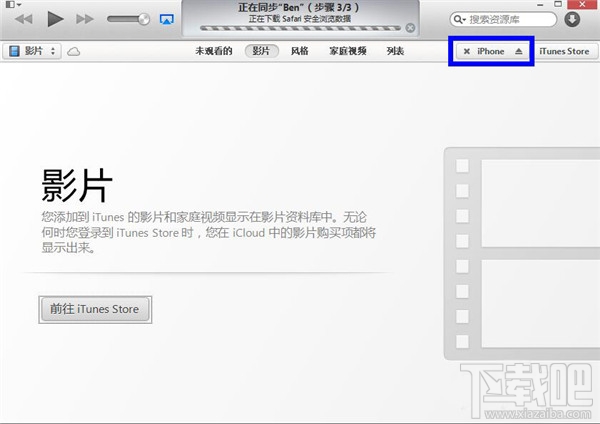Maximize the iTunes window

(558, 4)
